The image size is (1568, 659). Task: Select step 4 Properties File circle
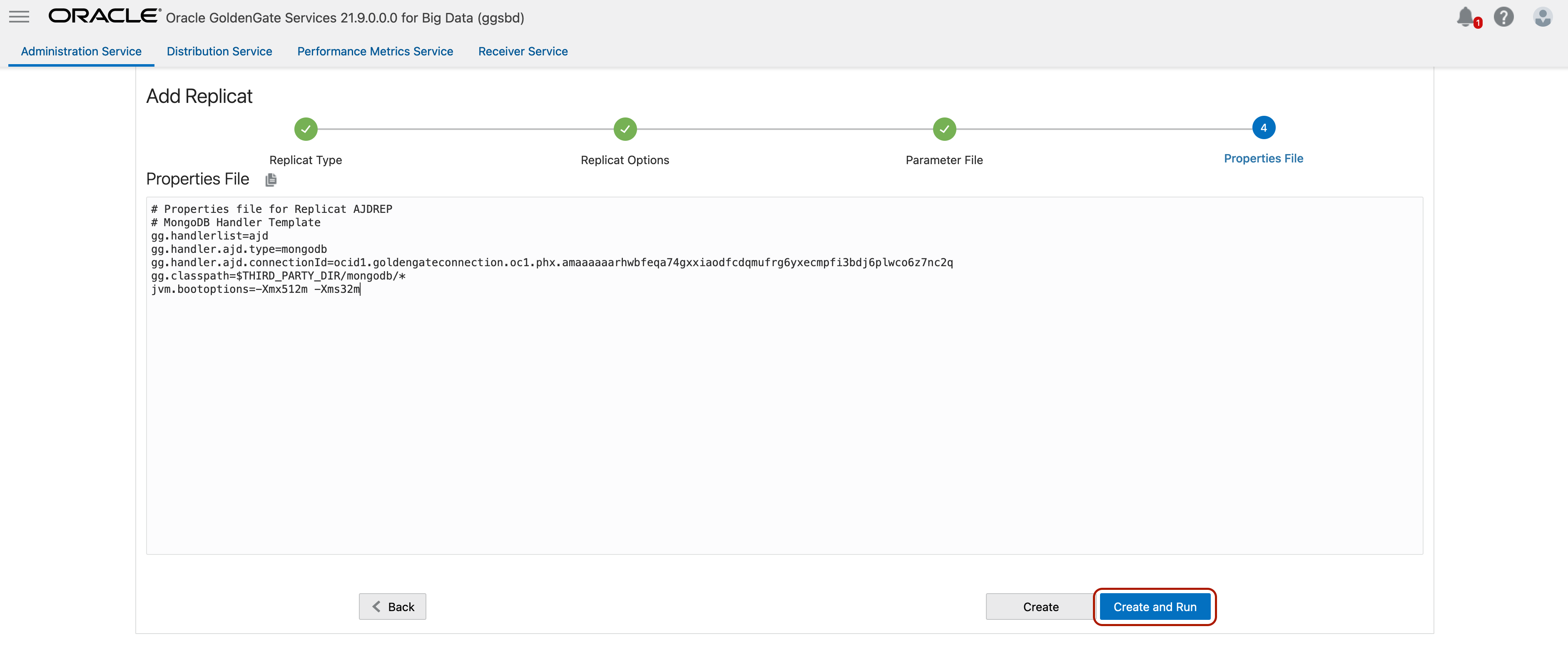[1263, 128]
